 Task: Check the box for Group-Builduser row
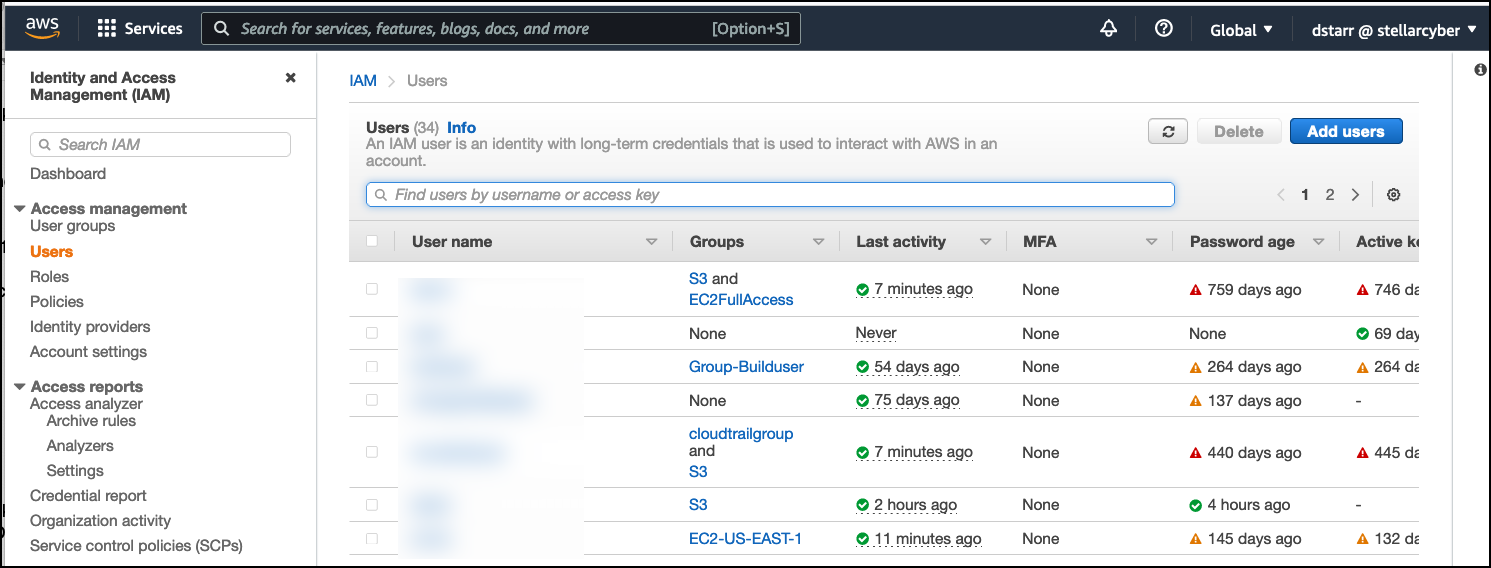372,367
